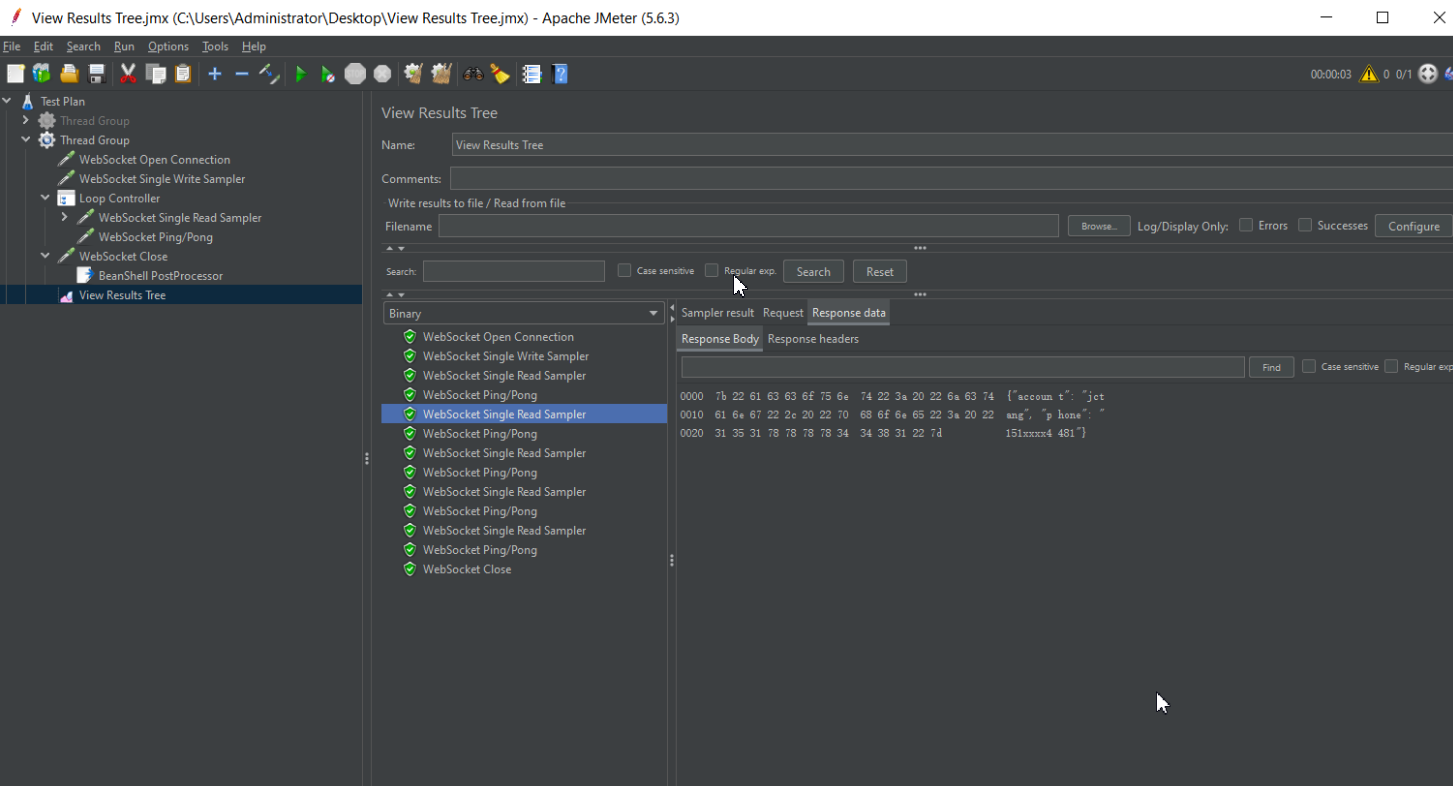The height and width of the screenshot is (786, 1453).
Task: Open Search with the binoculars icon
Action: click(x=473, y=74)
